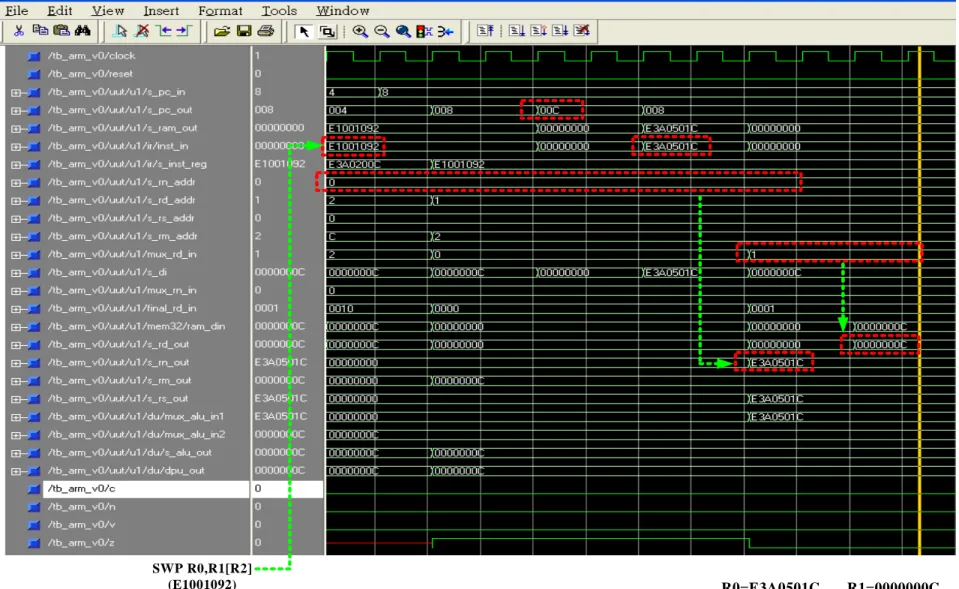Open the Insert menu
The height and width of the screenshot is (589, 959).
(161, 10)
